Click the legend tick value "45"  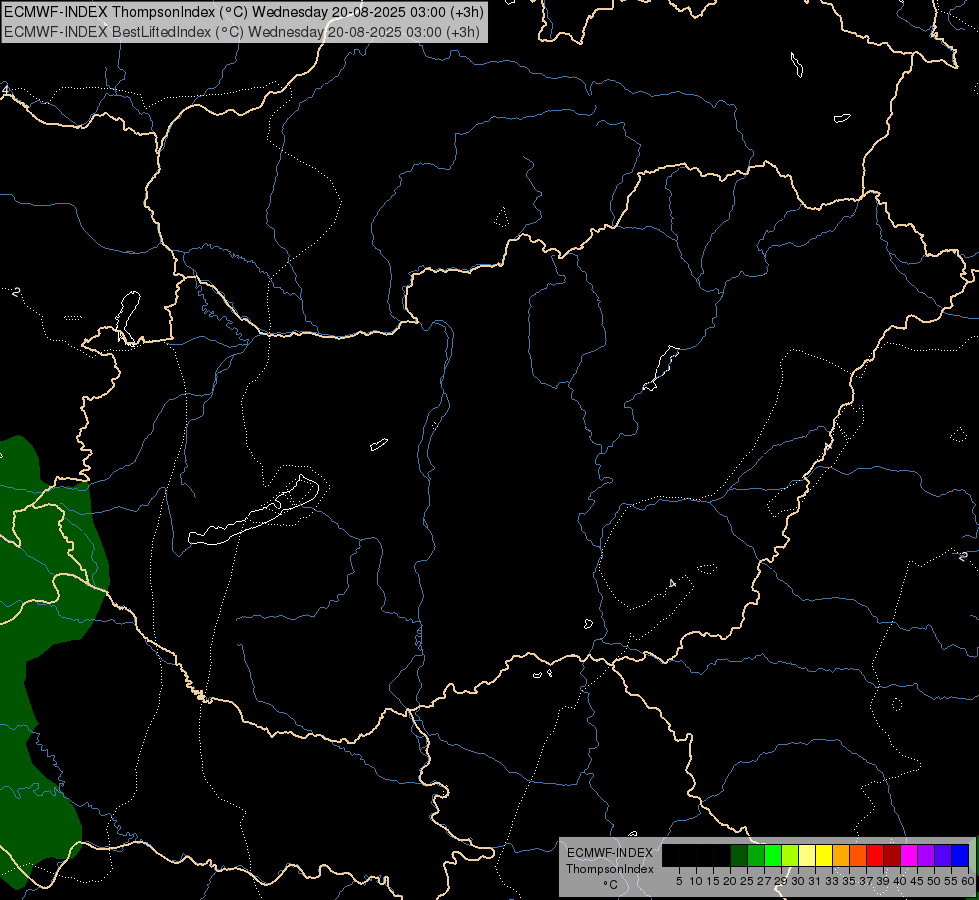click(x=917, y=881)
